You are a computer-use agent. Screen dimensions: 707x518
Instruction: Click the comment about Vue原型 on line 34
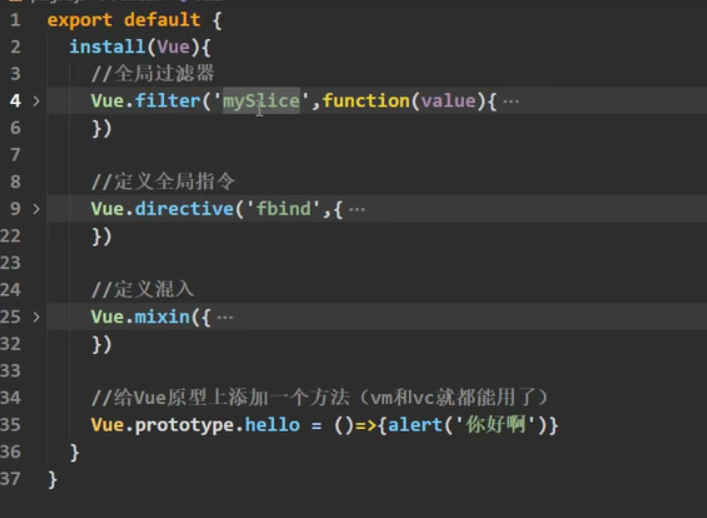point(319,398)
